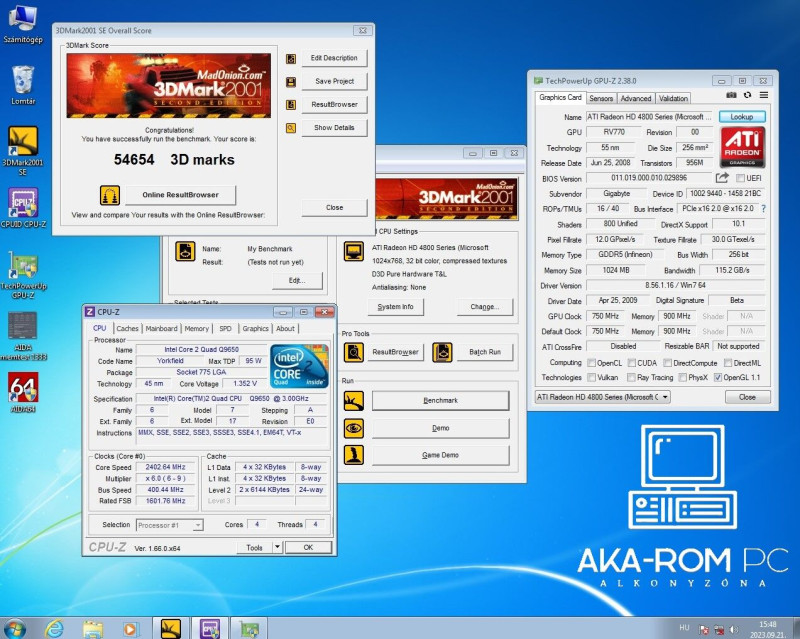Click the Change... button in 3DMark
This screenshot has width=800, height=639.
(x=485, y=307)
